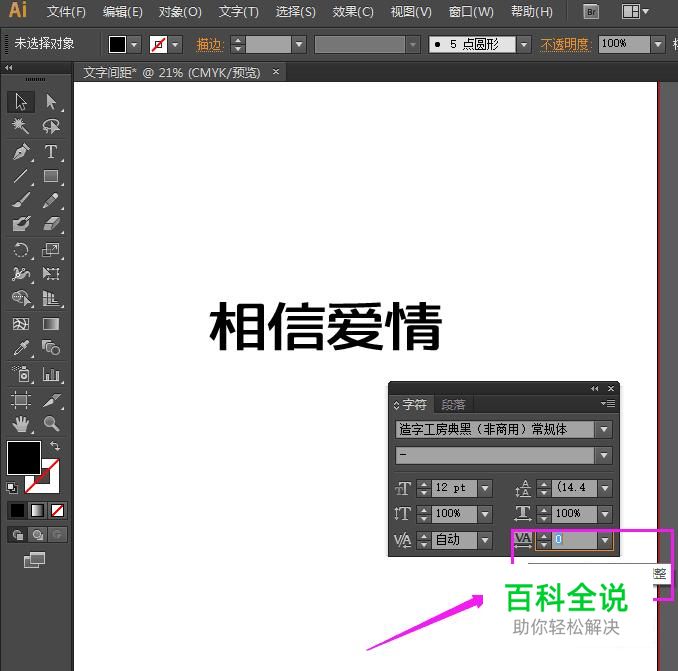
Task: Click the 不透明度 opacity link
Action: (565, 45)
